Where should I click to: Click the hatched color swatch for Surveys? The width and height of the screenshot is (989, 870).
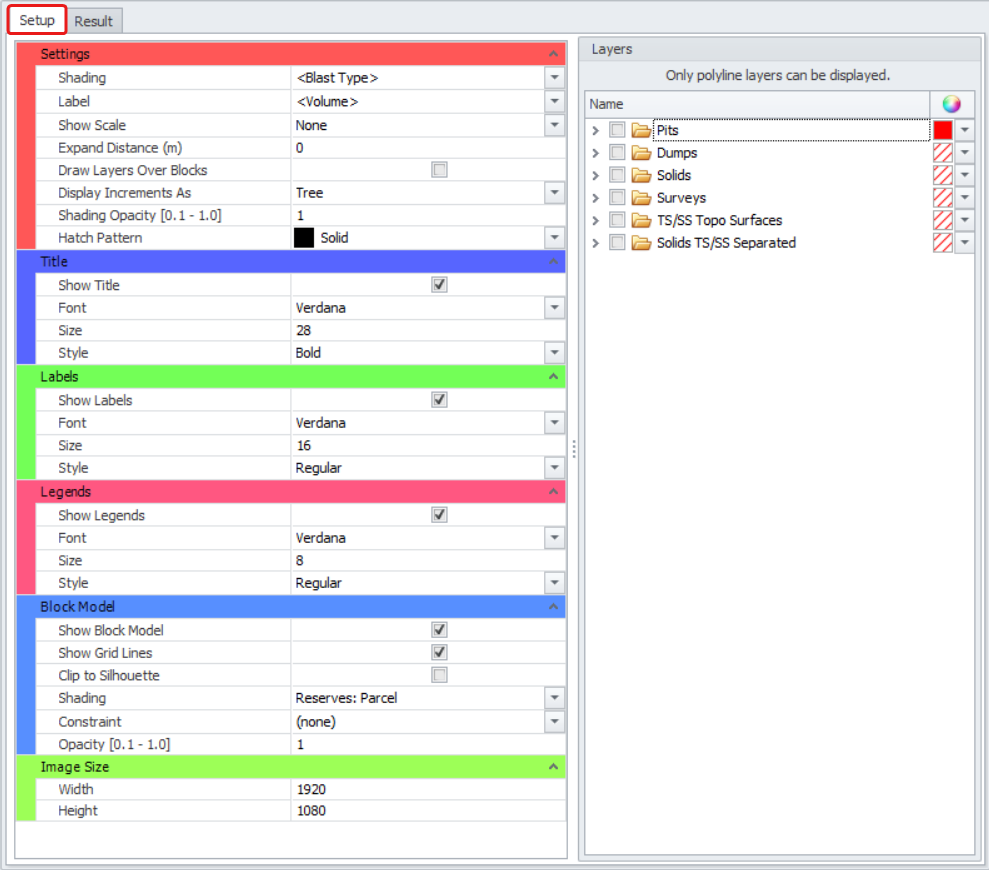point(943,197)
